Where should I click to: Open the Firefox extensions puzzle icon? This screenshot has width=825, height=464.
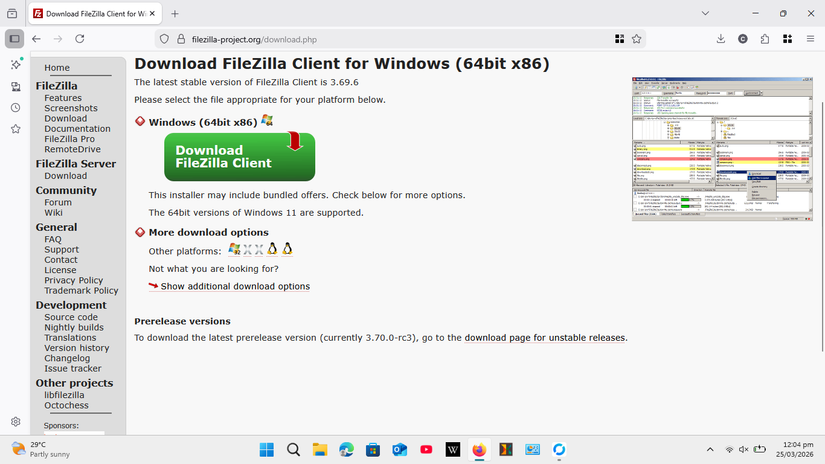[x=765, y=39]
